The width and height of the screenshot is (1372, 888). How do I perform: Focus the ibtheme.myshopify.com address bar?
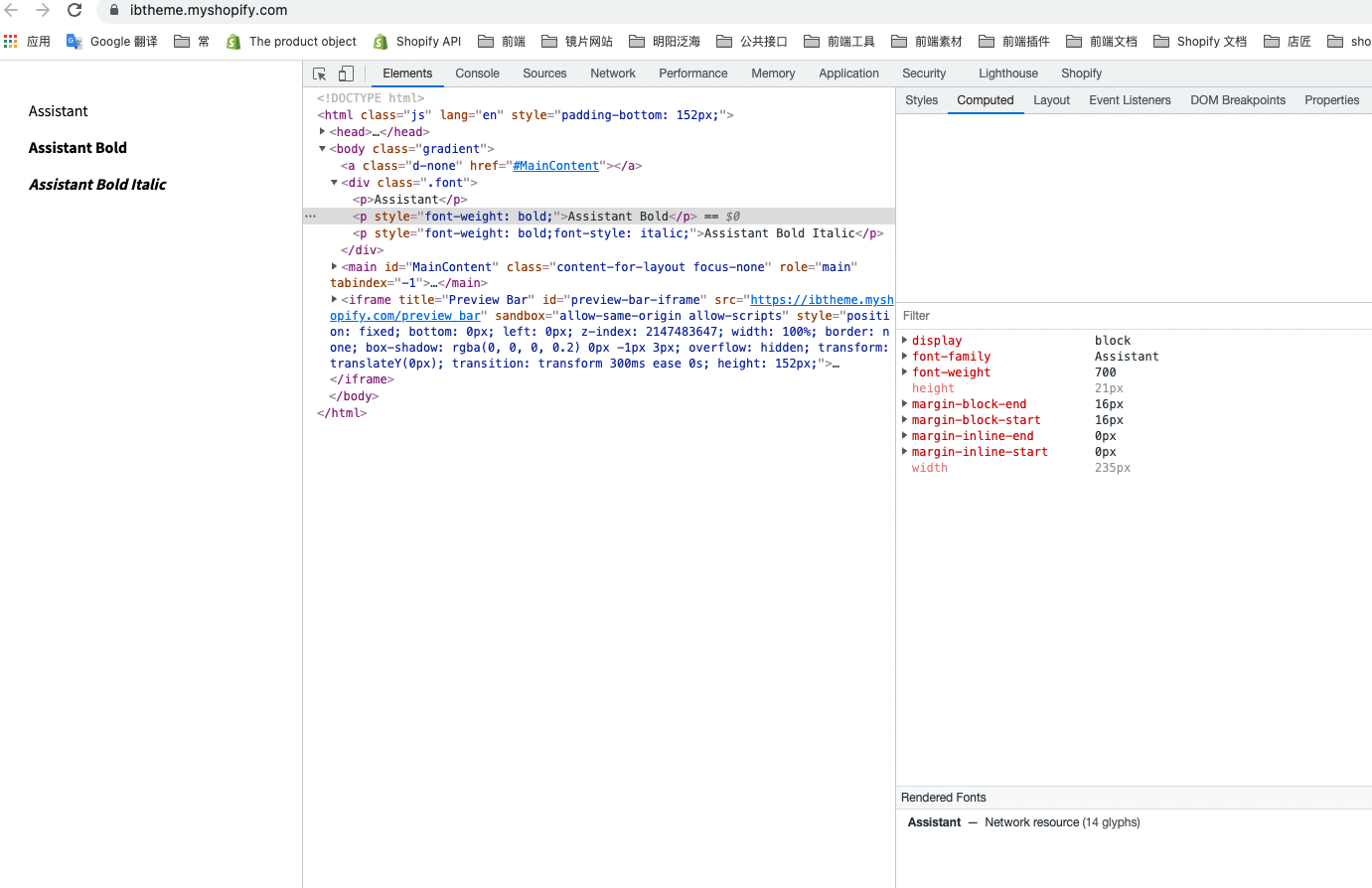pos(209,10)
